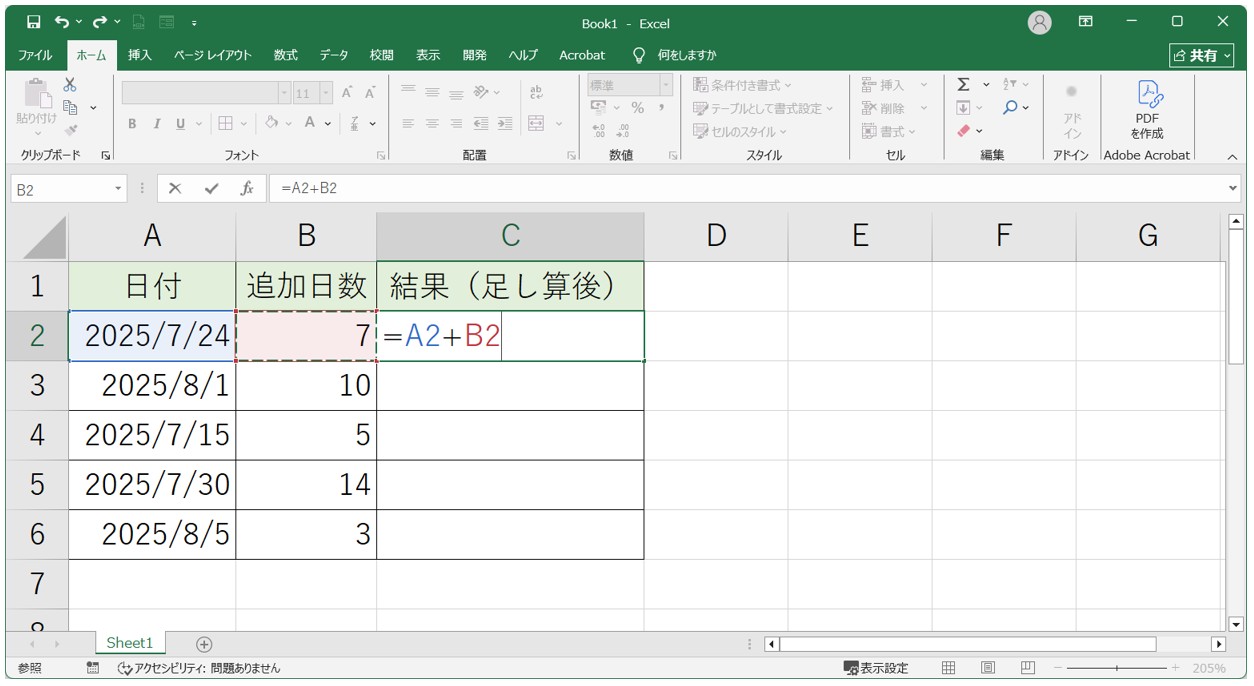Open the font size dropdown
The width and height of the screenshot is (1254, 686).
tap(326, 93)
